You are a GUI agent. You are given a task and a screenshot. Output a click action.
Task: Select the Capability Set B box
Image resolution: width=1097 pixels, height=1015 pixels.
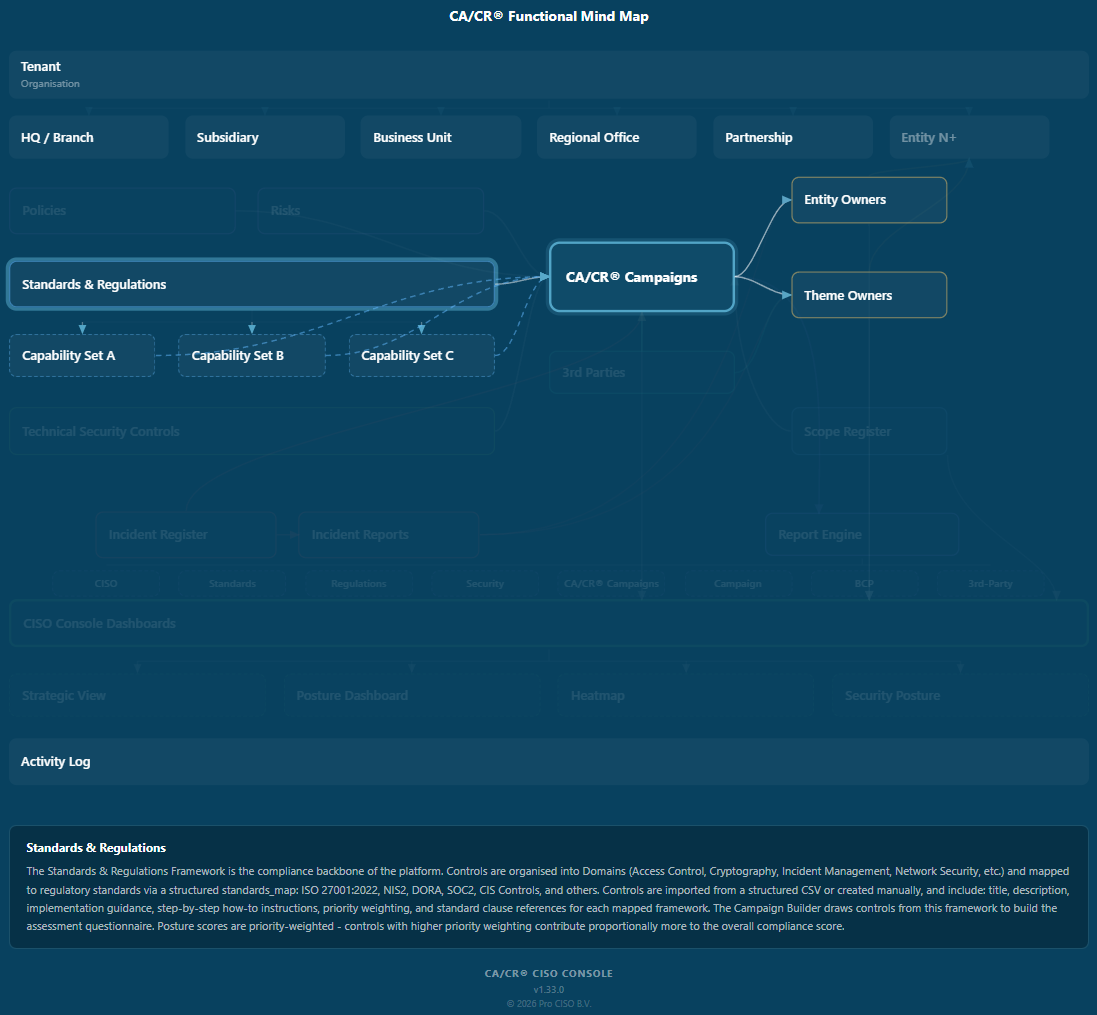252,355
